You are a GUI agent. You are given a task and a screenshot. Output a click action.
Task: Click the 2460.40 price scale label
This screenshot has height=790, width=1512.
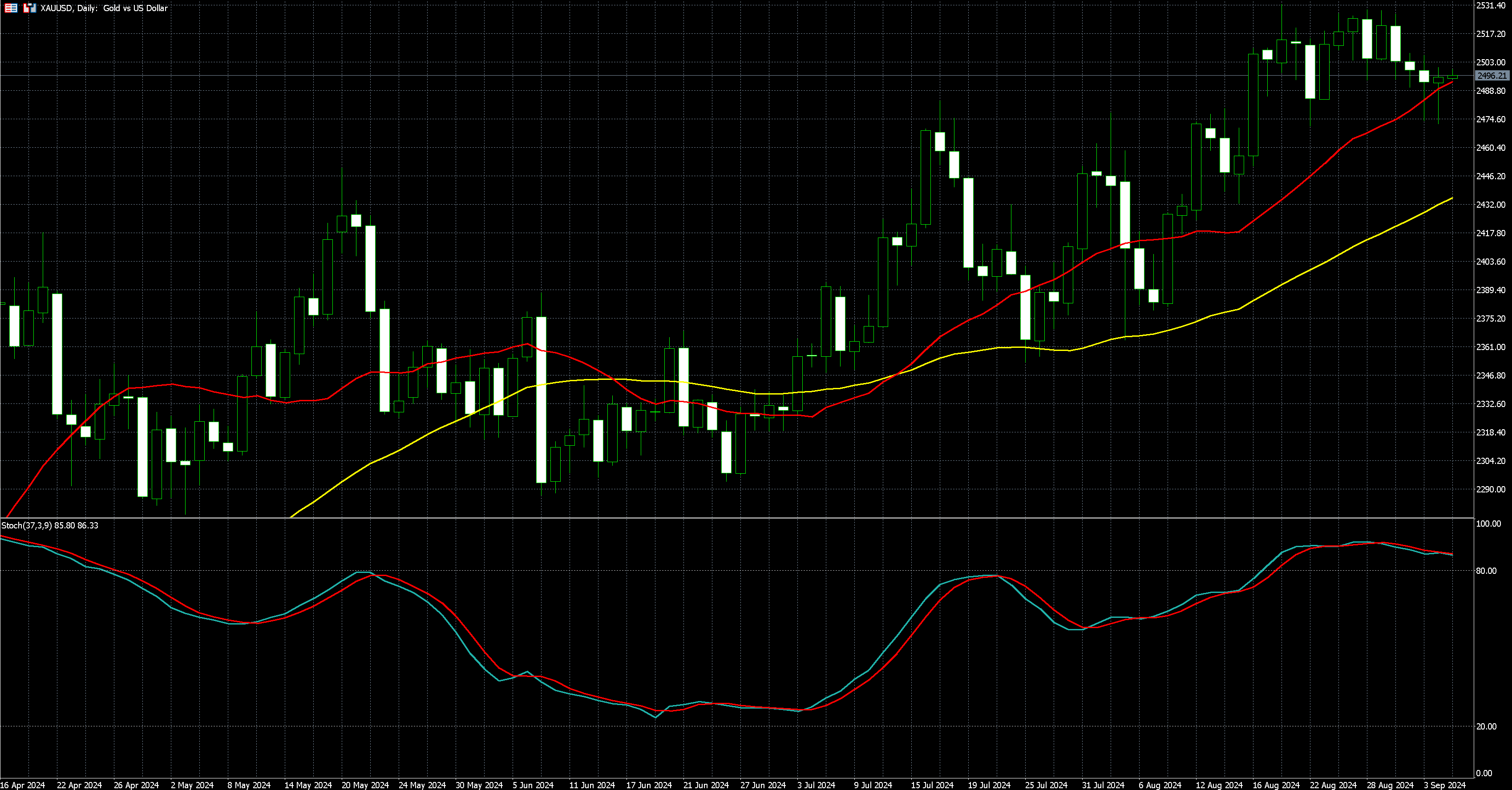[1490, 147]
